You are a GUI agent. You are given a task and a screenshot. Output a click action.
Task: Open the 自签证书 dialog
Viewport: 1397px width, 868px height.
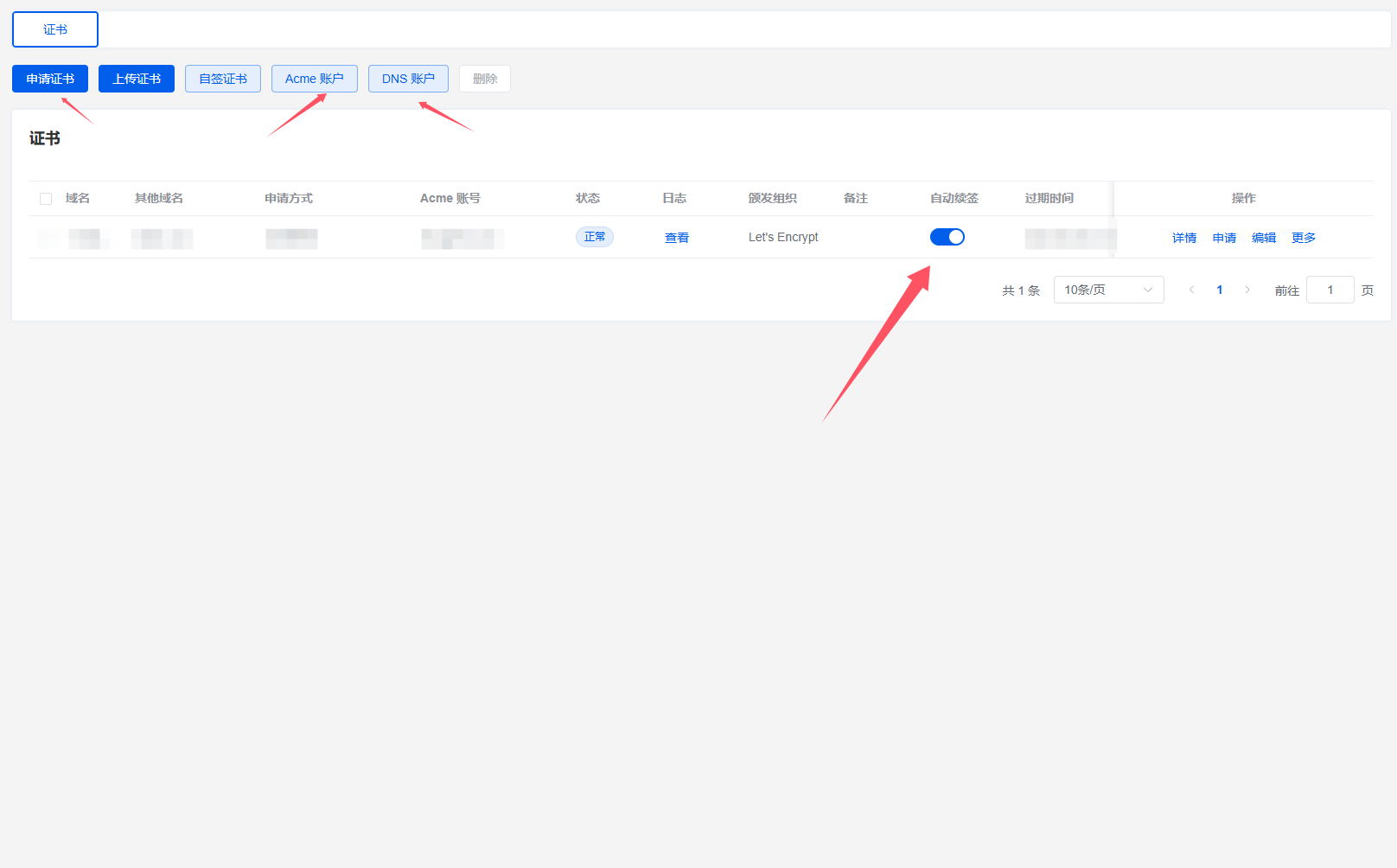click(223, 79)
